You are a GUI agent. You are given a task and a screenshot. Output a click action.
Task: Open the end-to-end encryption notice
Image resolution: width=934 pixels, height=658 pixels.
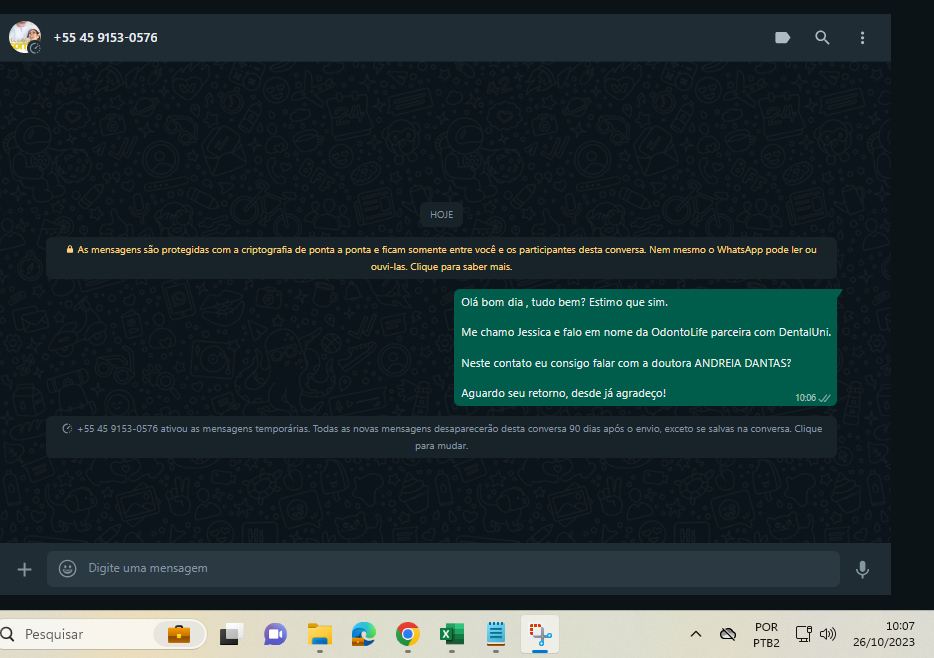pyautogui.click(x=441, y=258)
